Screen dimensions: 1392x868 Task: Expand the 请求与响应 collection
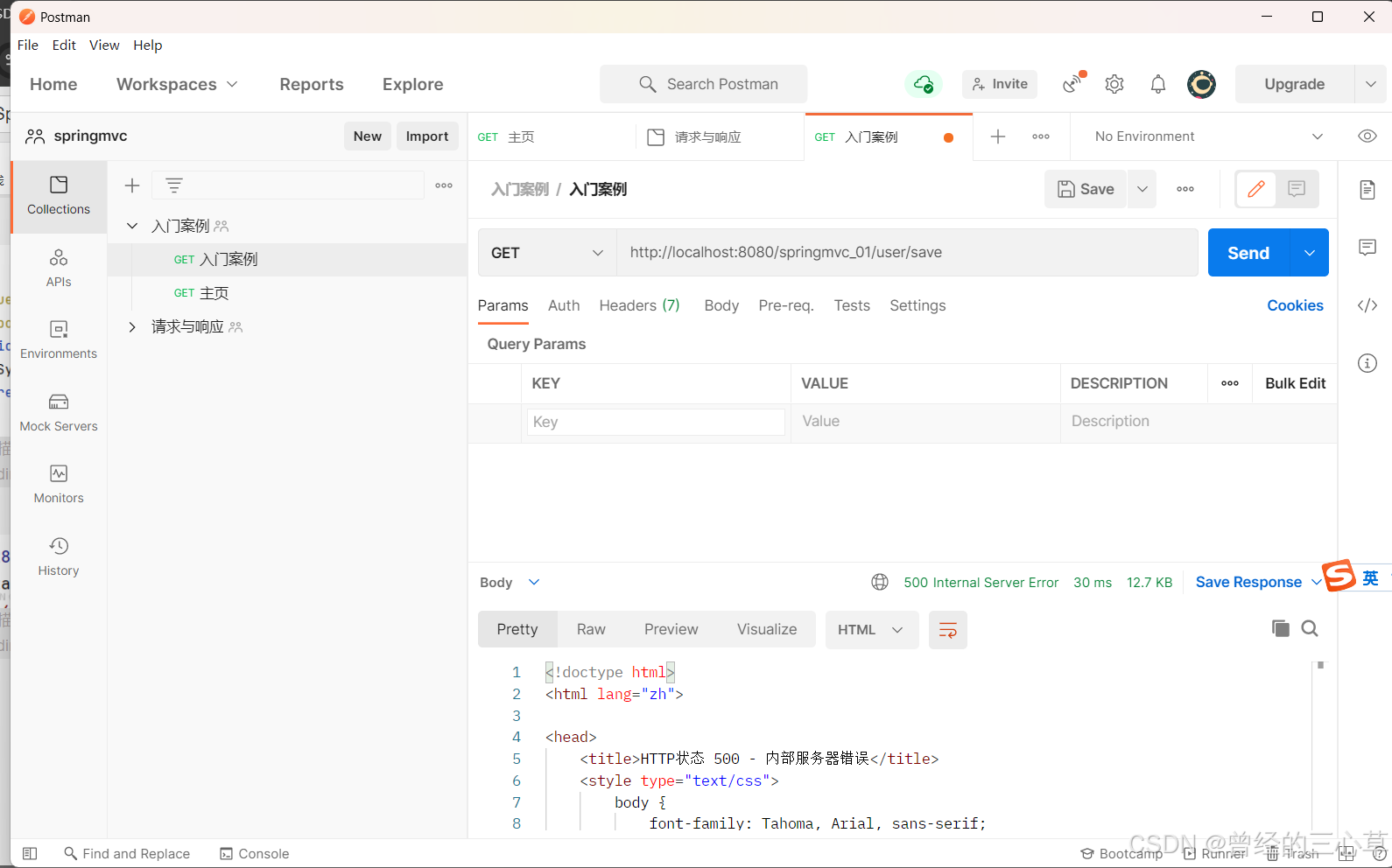click(x=132, y=326)
